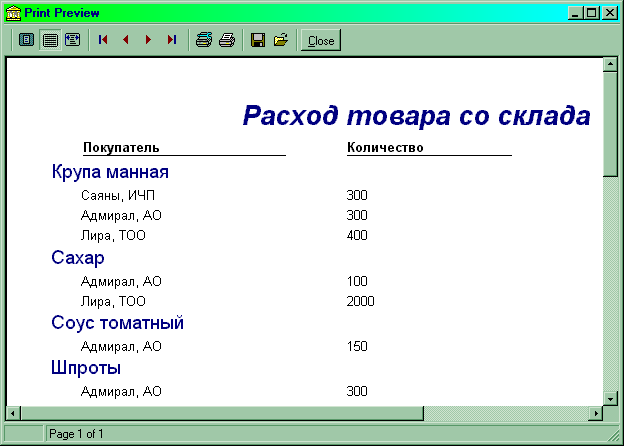
Task: Go to the first page
Action: click(101, 40)
